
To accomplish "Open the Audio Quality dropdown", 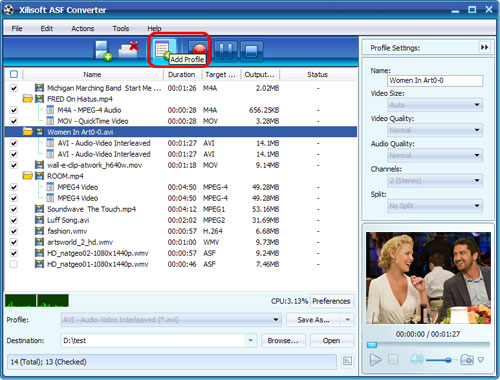I will [x=435, y=155].
